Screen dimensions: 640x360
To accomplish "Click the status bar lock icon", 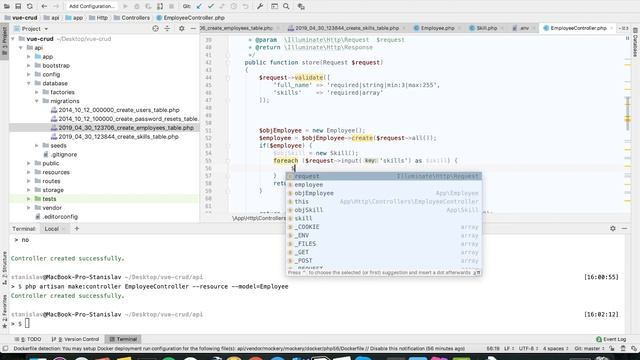I will pyautogui.click(x=611, y=349).
